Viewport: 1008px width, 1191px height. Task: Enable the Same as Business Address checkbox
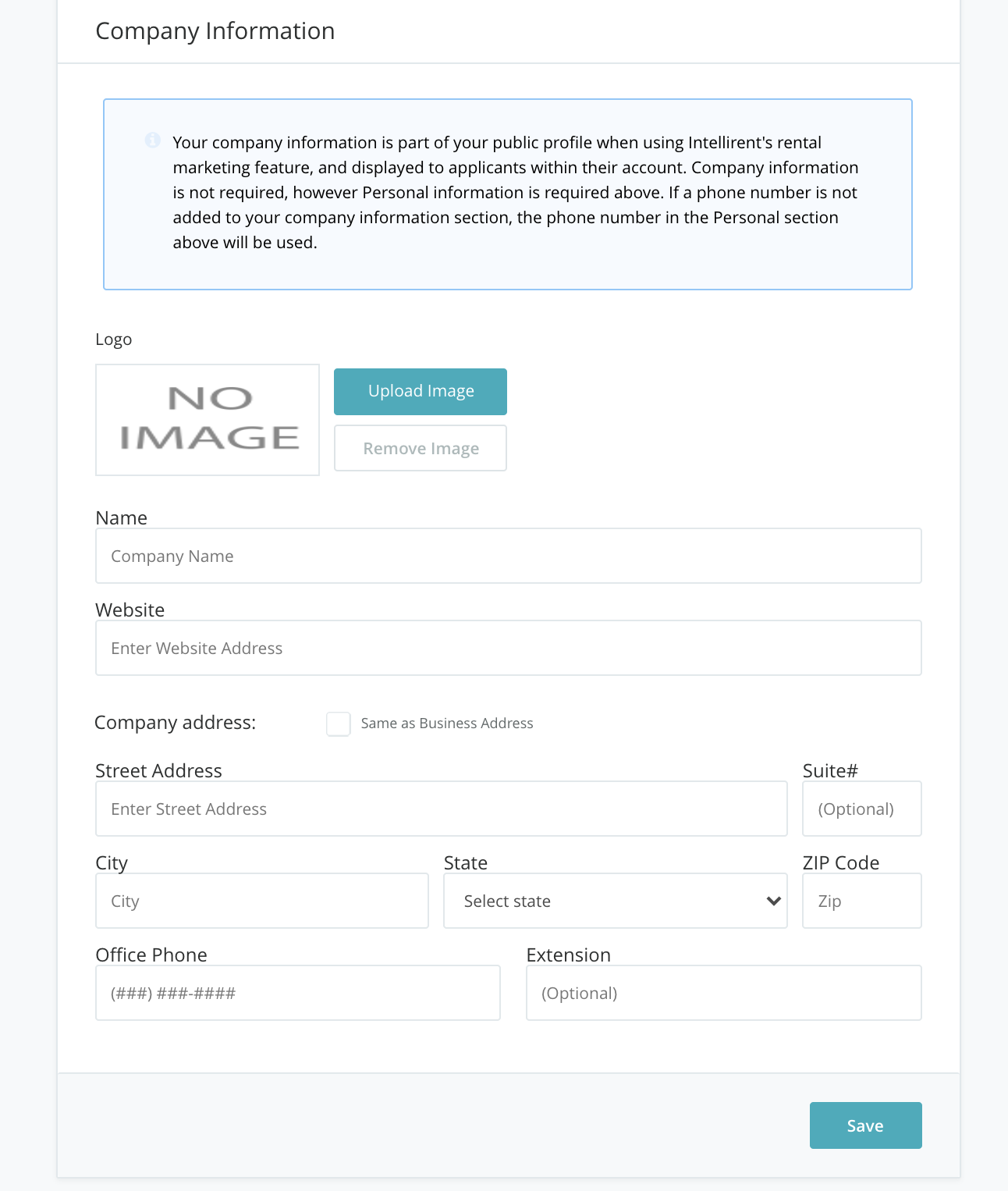pos(339,723)
